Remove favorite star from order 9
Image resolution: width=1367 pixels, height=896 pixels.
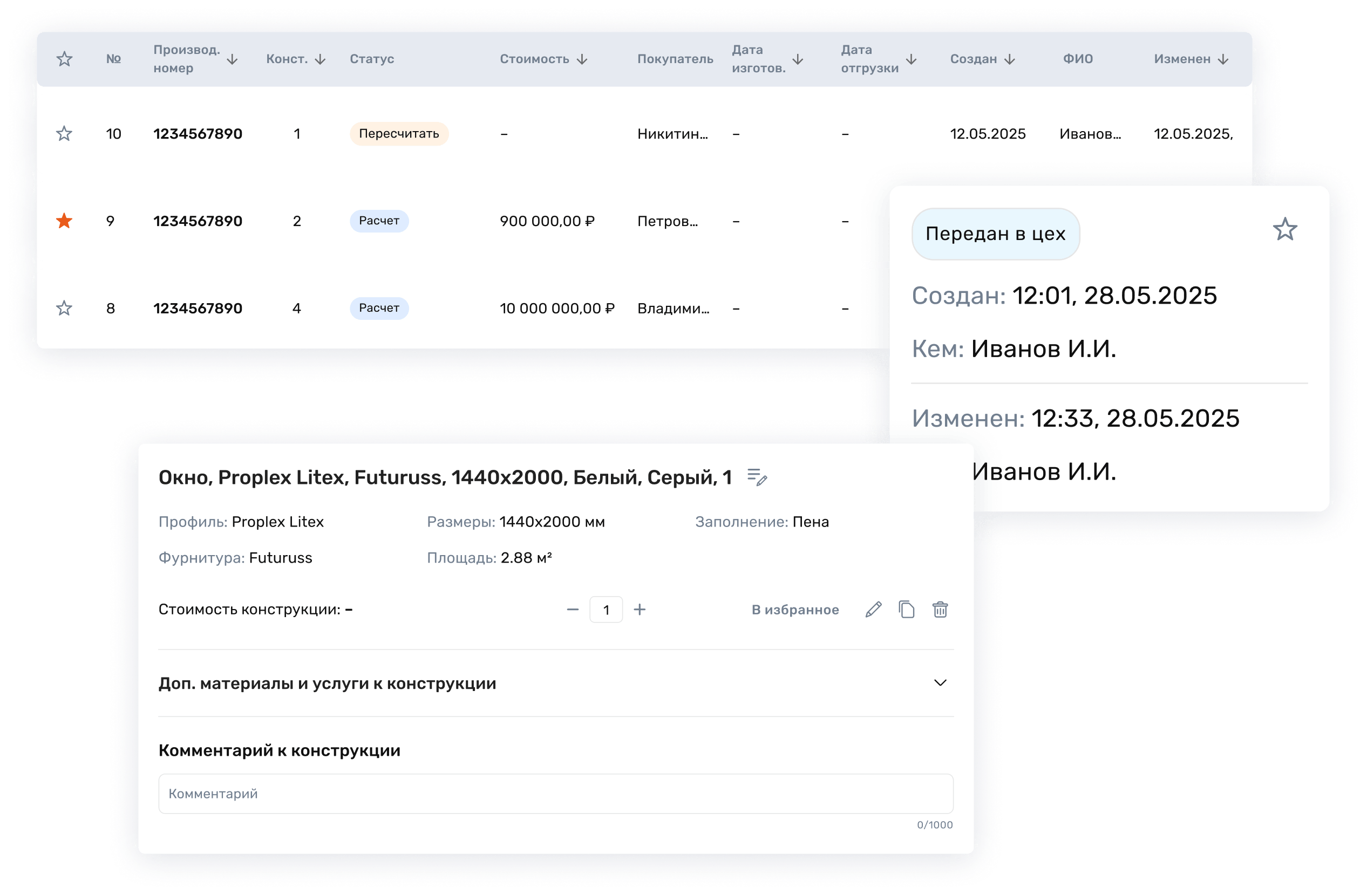[64, 221]
